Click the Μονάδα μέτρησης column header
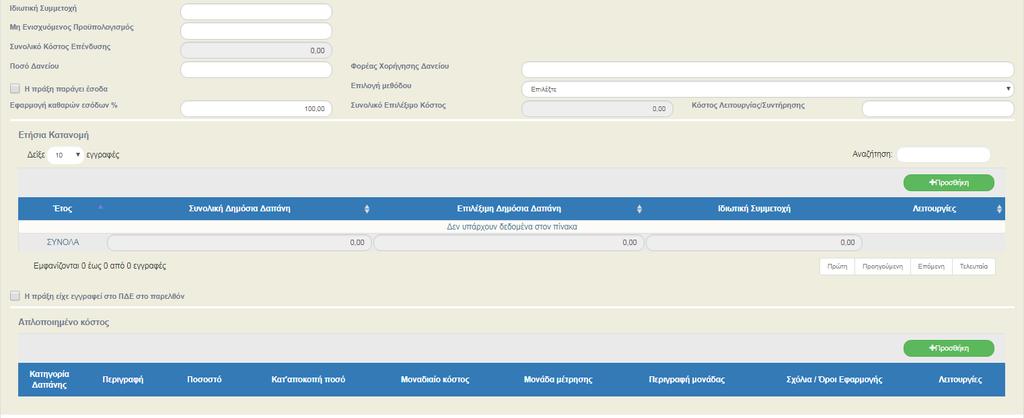 pos(558,379)
